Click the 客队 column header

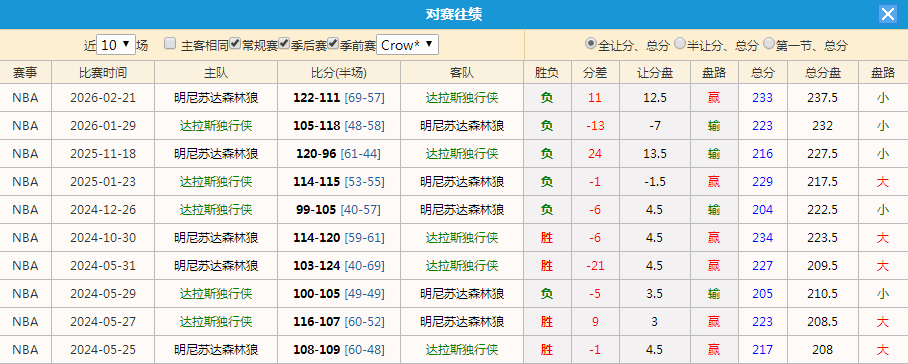coord(462,72)
